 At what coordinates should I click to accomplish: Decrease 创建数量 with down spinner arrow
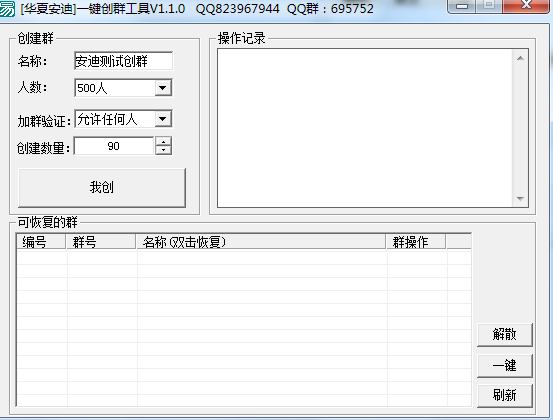(163, 150)
